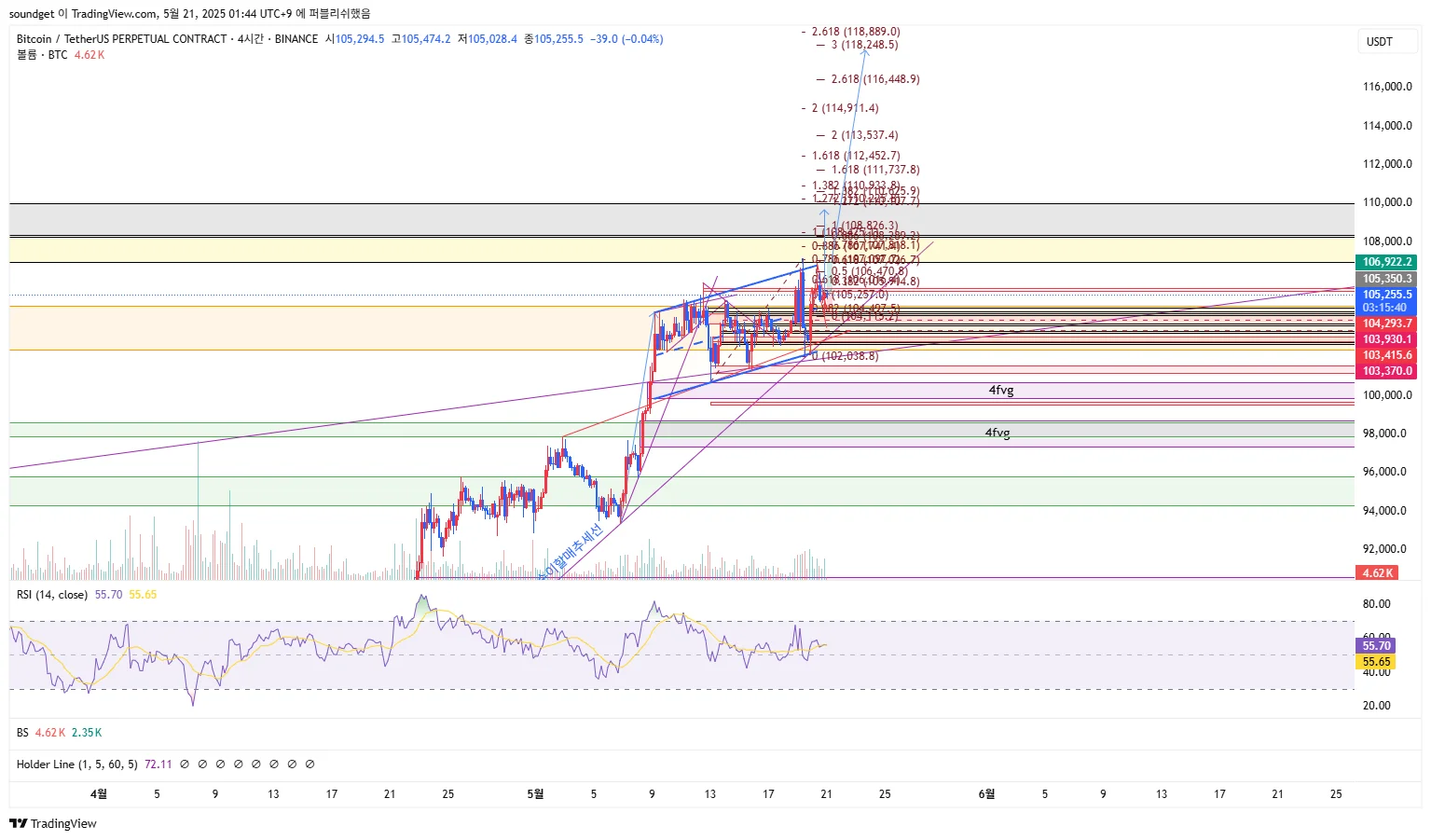Select the upper 4fvg zone label
This screenshot has height=840, width=1431.
[1001, 391]
